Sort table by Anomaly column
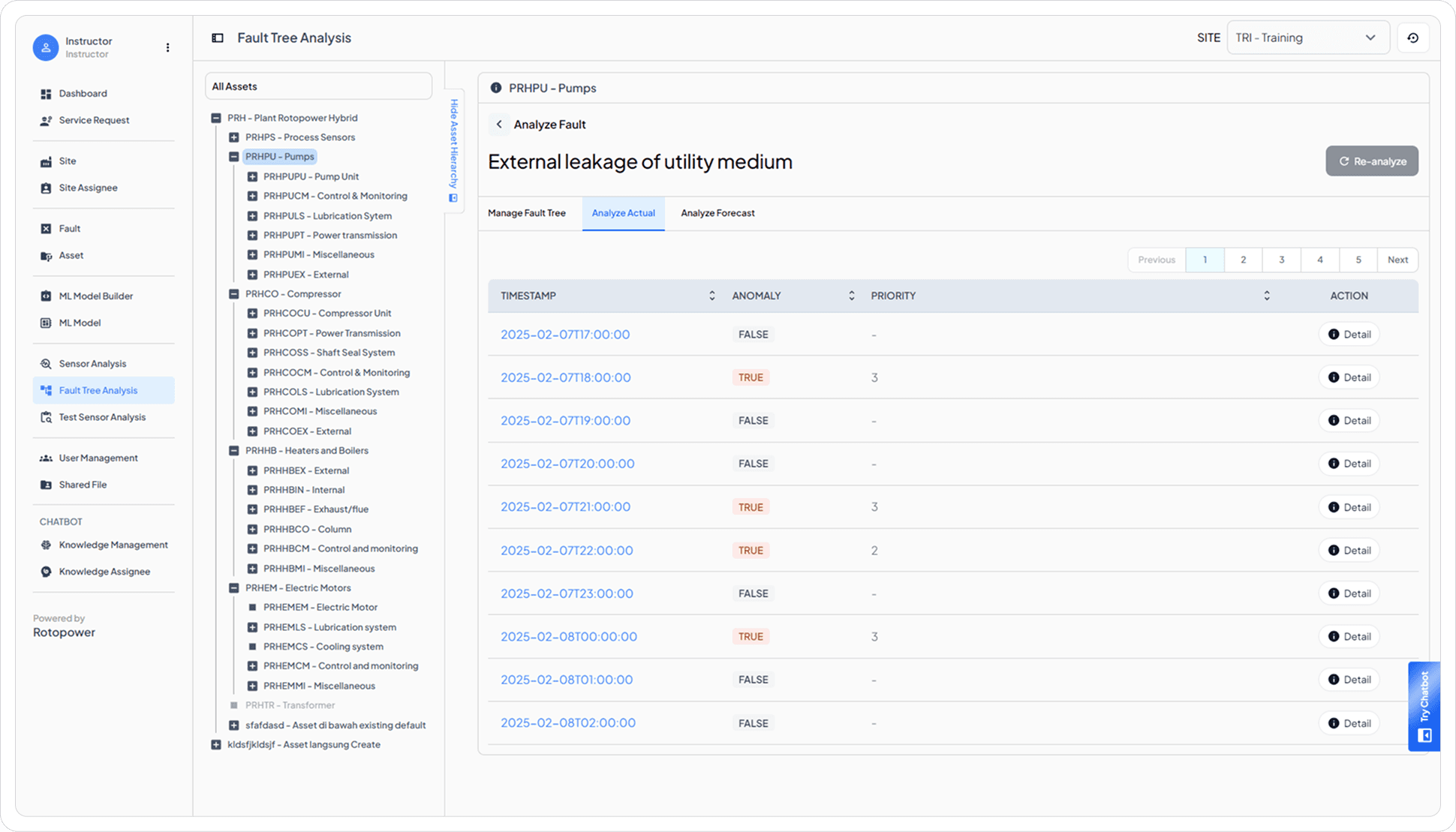Screen dimensions: 1456x832 851,296
